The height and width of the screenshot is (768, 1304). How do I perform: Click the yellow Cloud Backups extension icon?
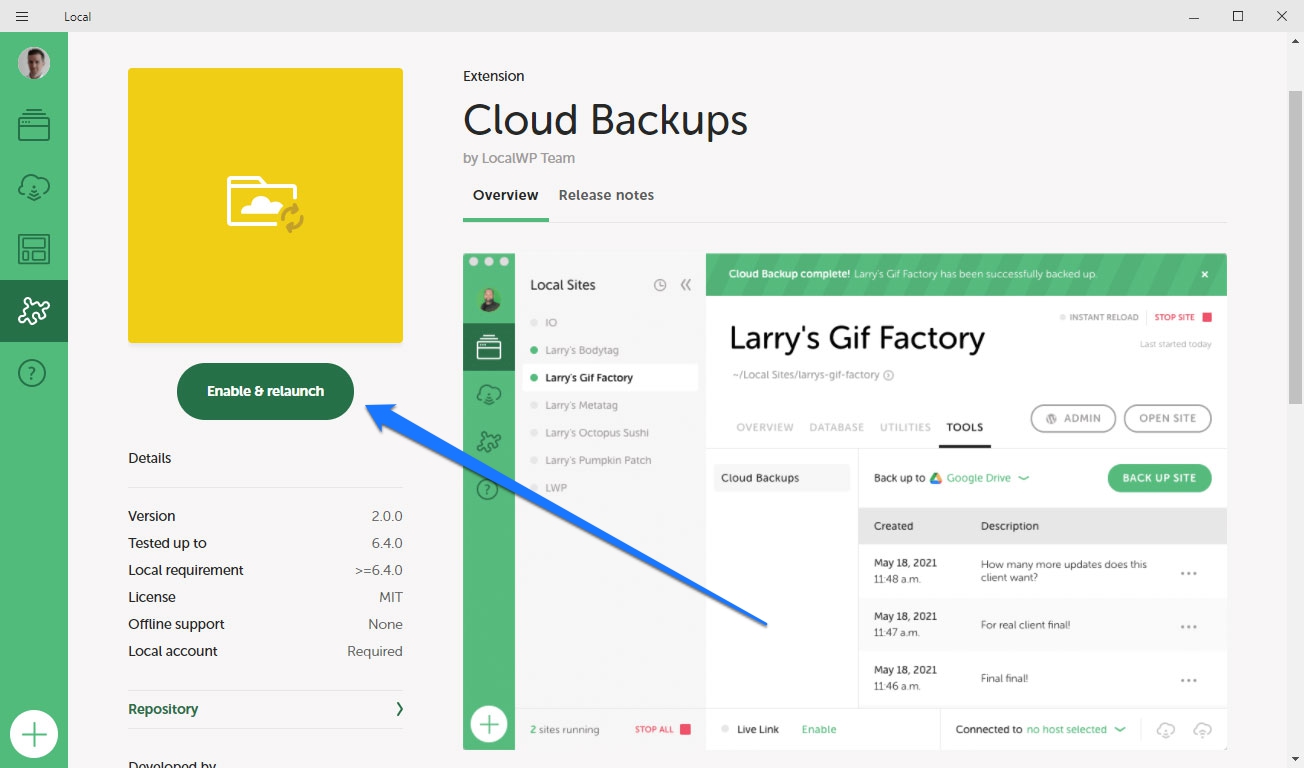click(265, 205)
